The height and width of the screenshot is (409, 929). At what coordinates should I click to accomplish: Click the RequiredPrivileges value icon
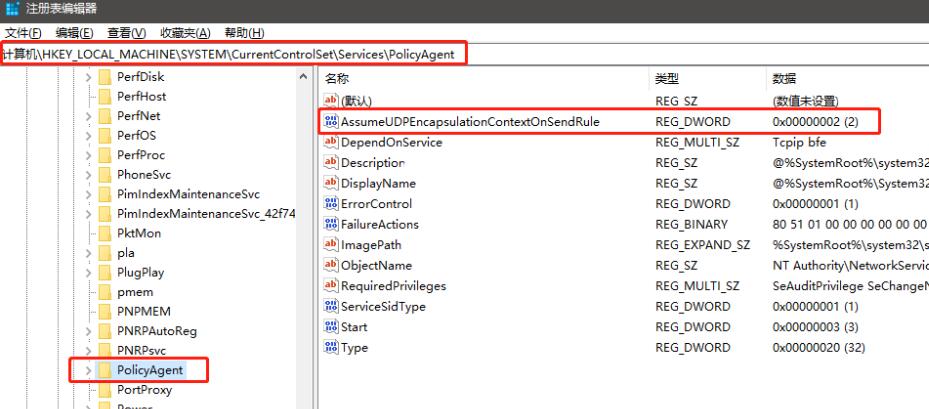331,286
